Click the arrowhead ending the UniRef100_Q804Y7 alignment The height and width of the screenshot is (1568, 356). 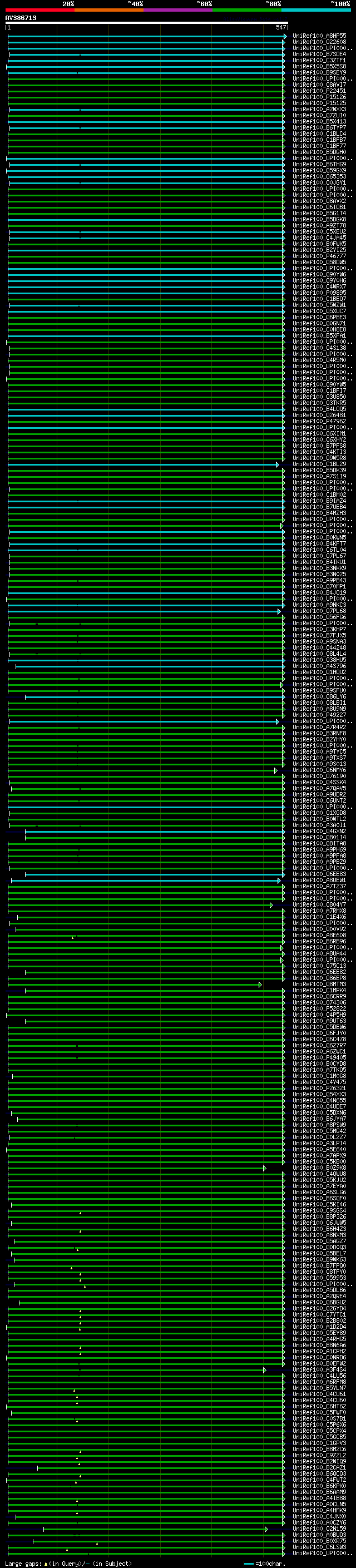point(271,905)
